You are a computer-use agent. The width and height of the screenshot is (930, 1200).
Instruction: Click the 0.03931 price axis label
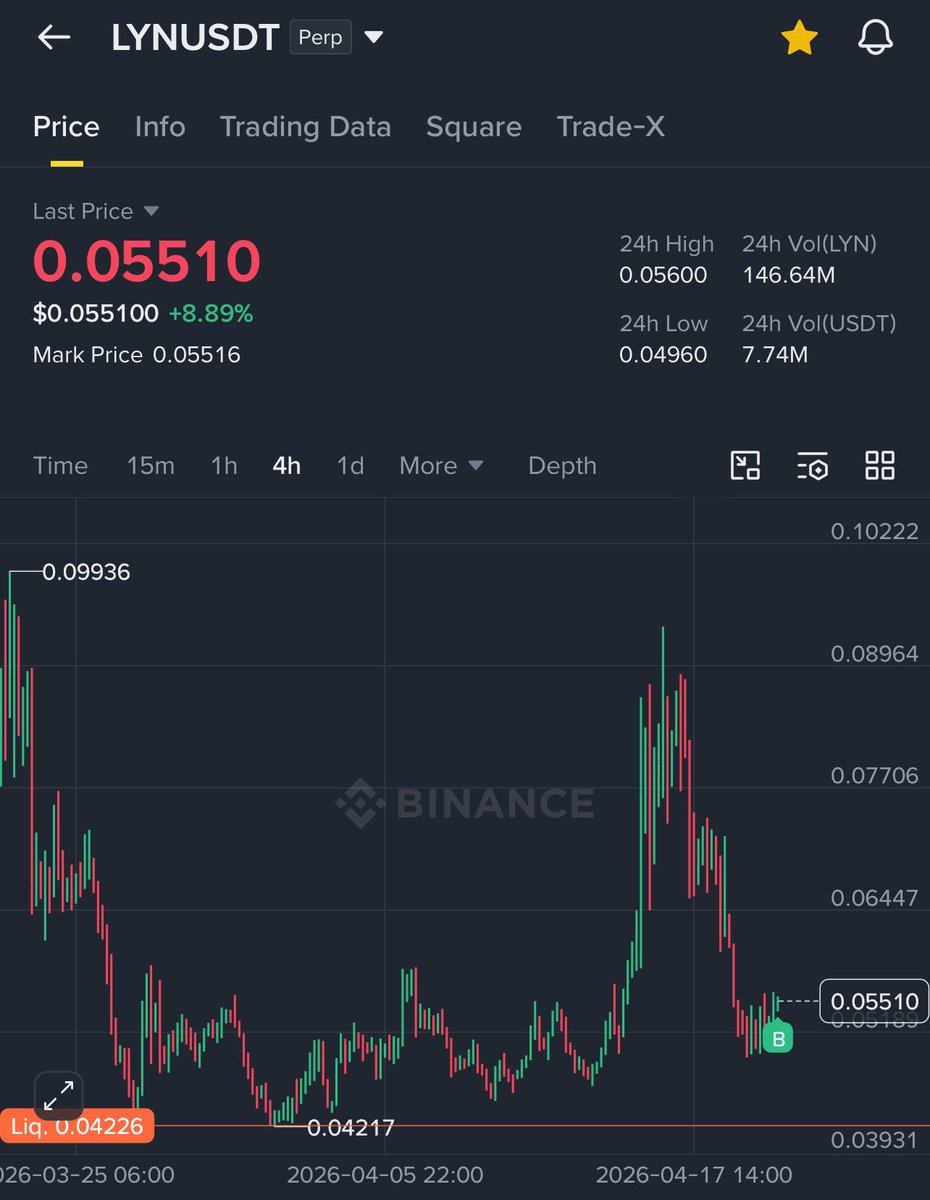pyautogui.click(x=874, y=1141)
